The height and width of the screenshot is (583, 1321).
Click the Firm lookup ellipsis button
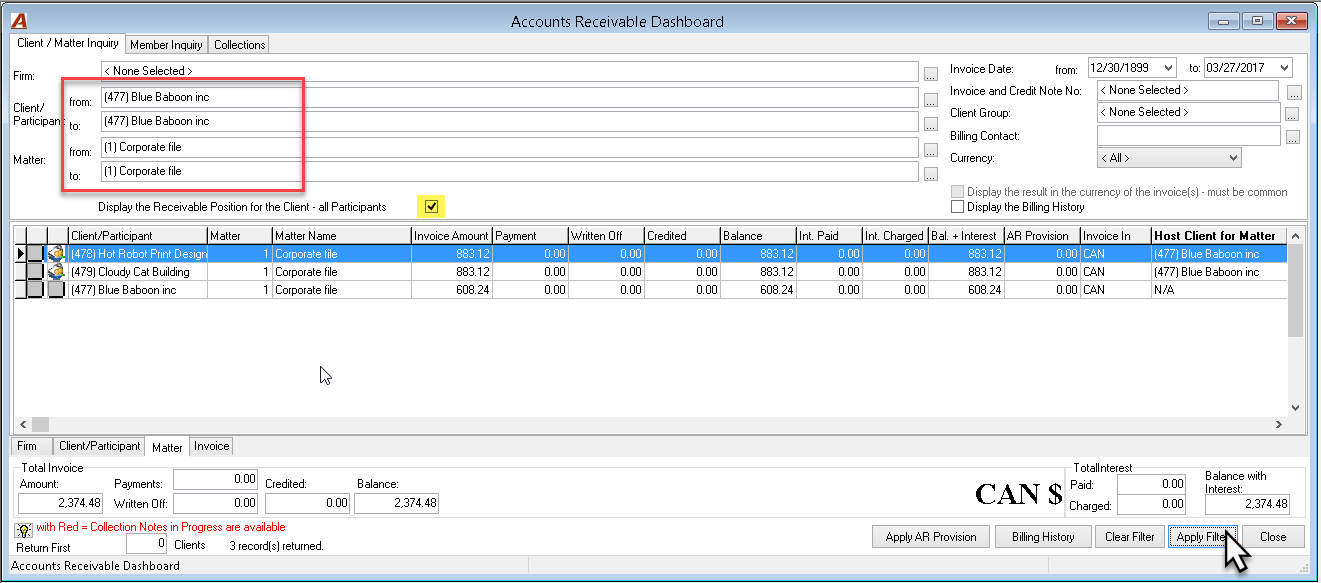click(931, 75)
